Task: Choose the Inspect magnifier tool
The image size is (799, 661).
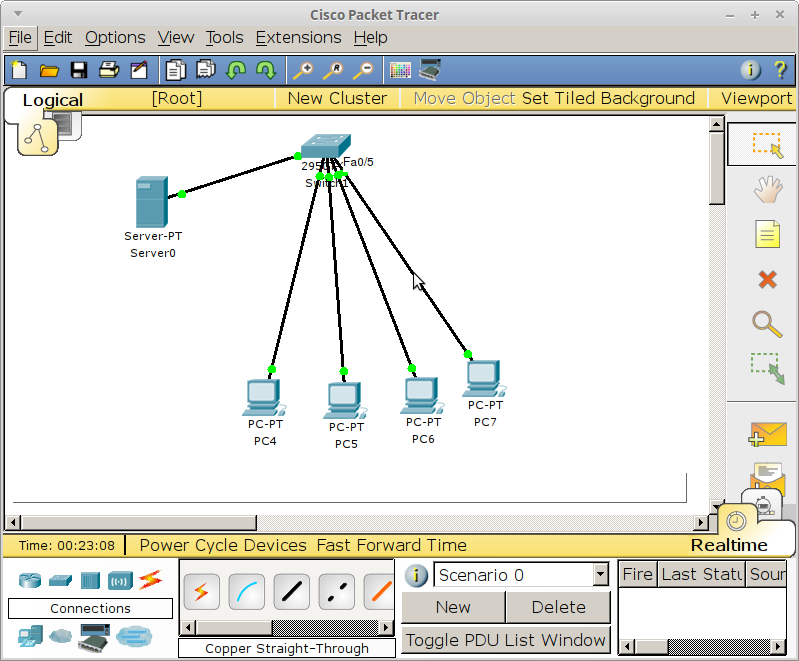Action: [767, 324]
